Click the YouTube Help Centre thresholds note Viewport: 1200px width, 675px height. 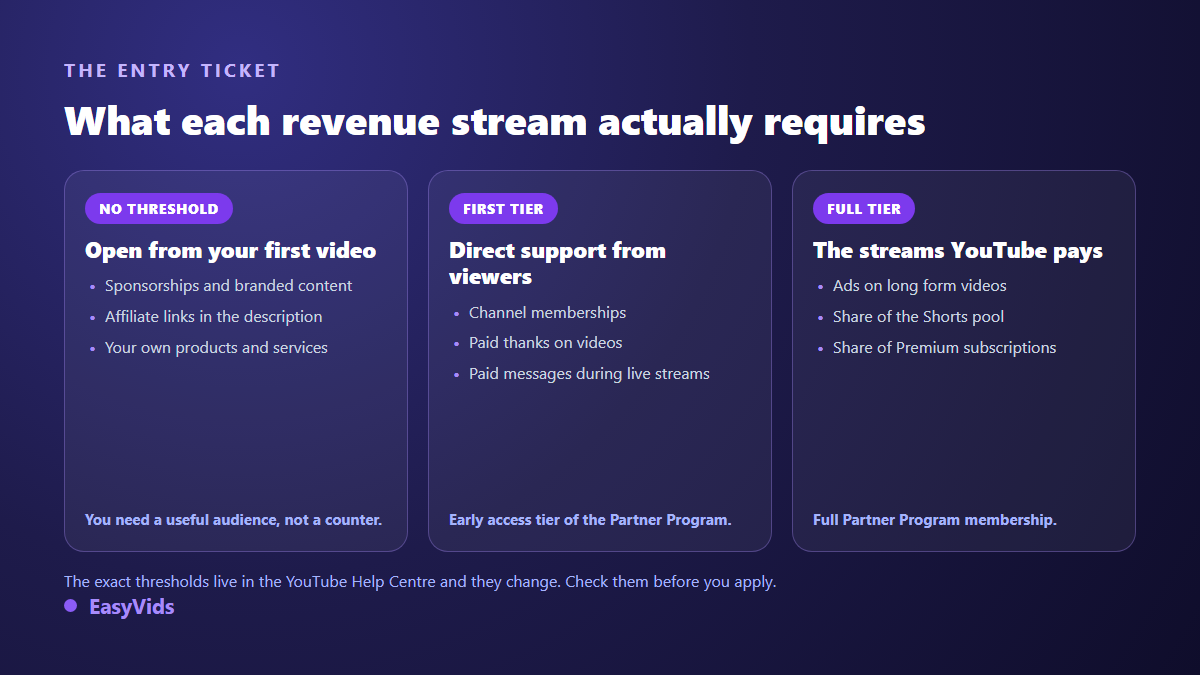tap(420, 581)
